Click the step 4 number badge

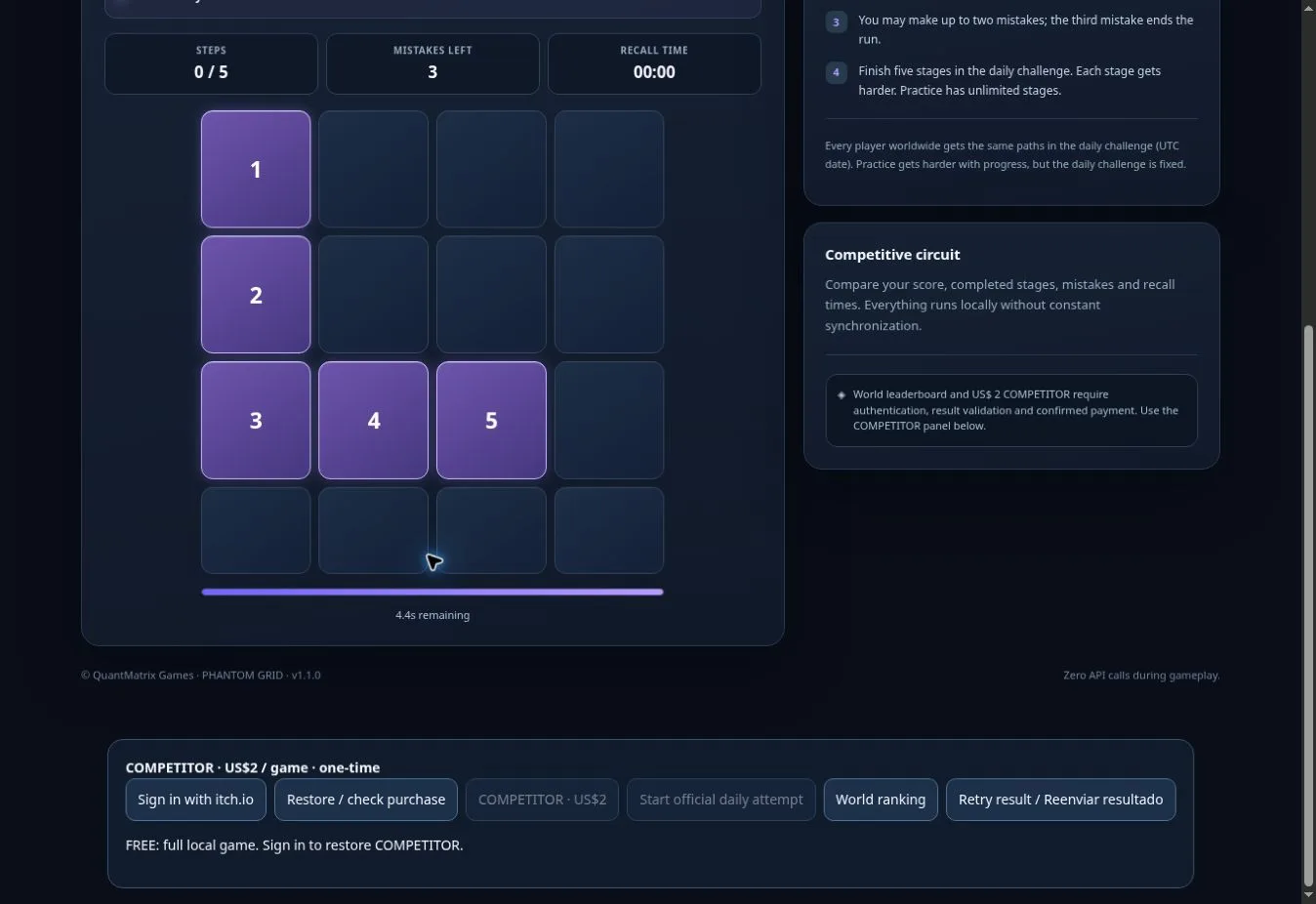[x=836, y=72]
